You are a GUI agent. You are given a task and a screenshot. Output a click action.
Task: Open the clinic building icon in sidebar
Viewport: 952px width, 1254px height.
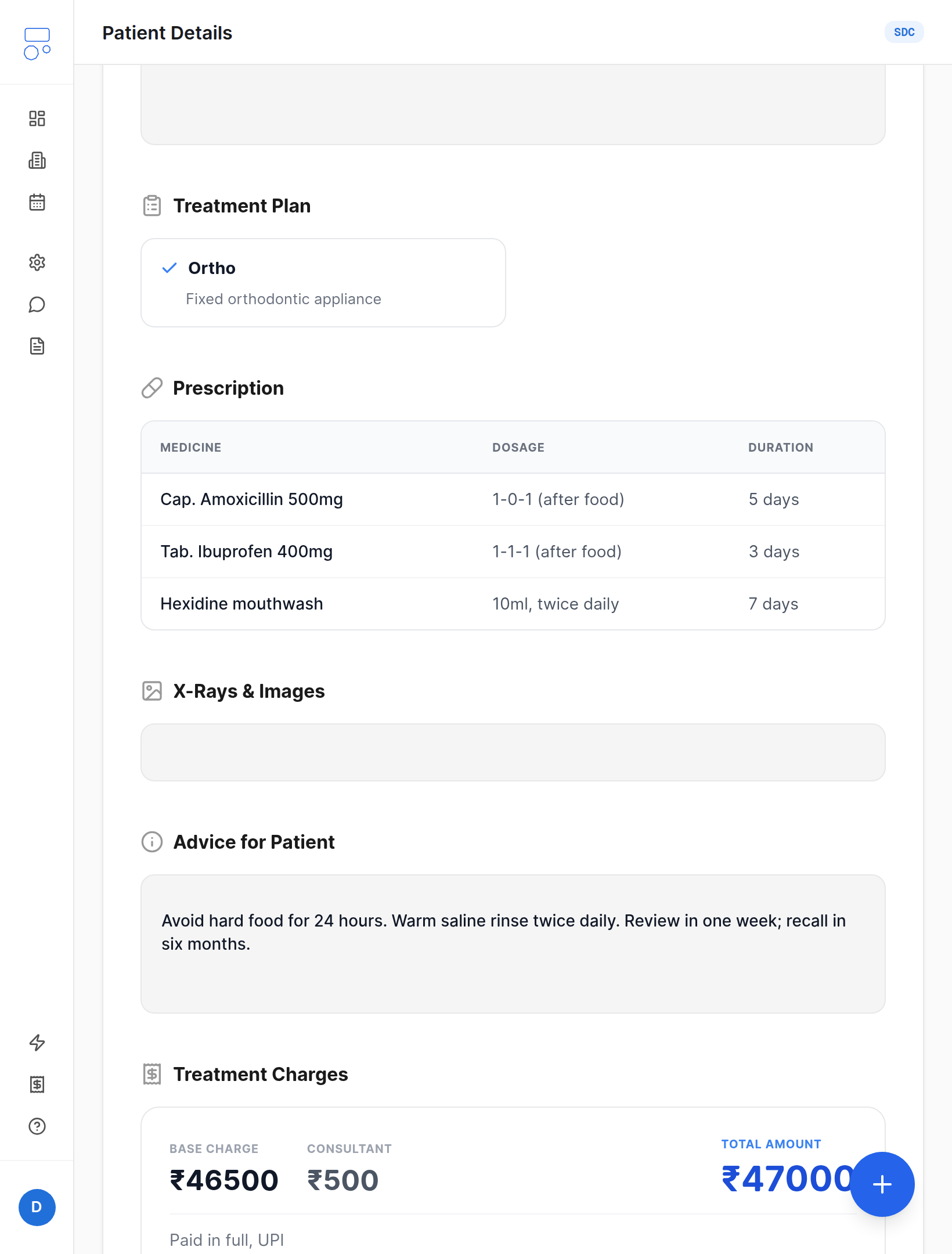[37, 160]
